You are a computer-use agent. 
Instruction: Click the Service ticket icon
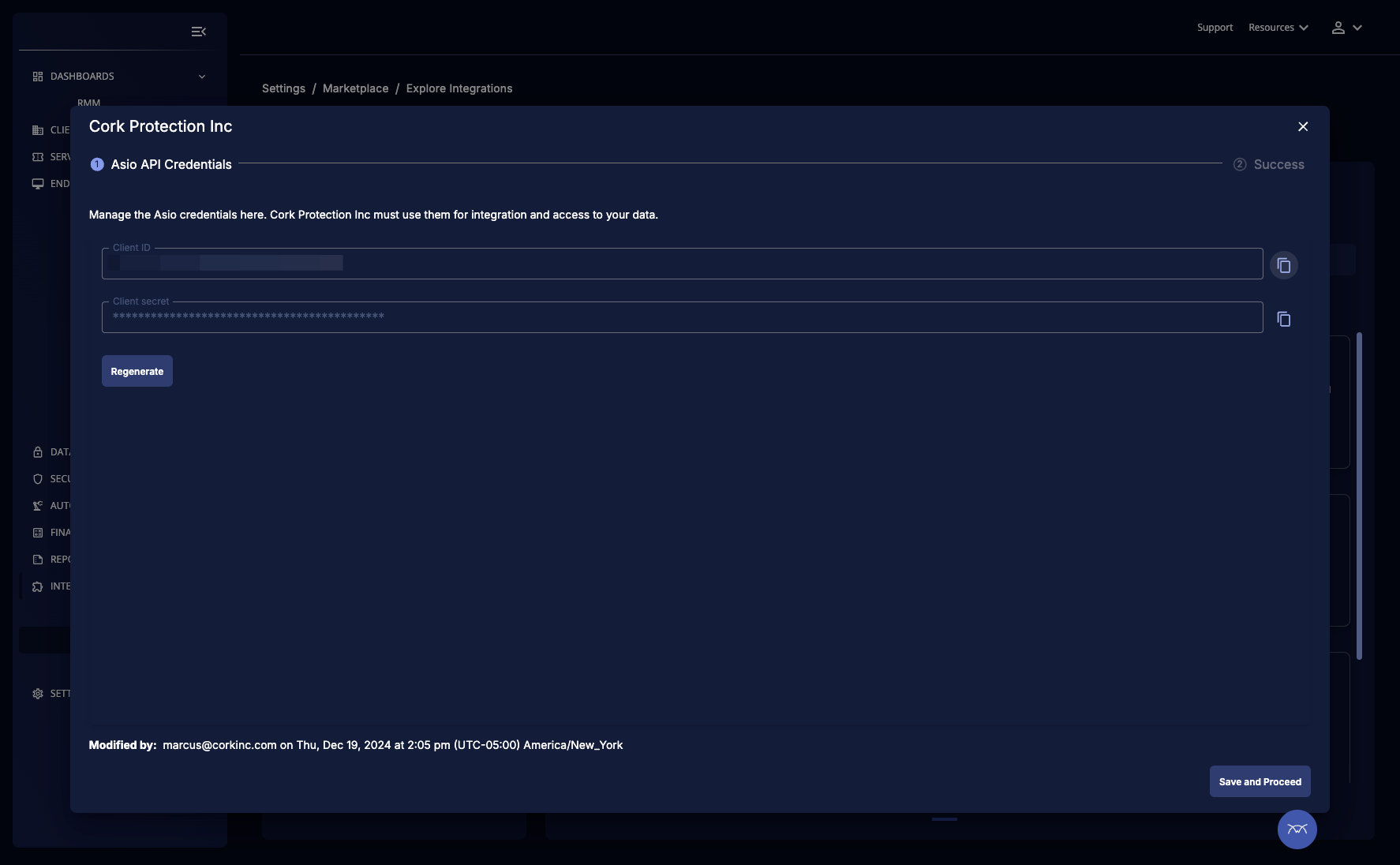[38, 157]
